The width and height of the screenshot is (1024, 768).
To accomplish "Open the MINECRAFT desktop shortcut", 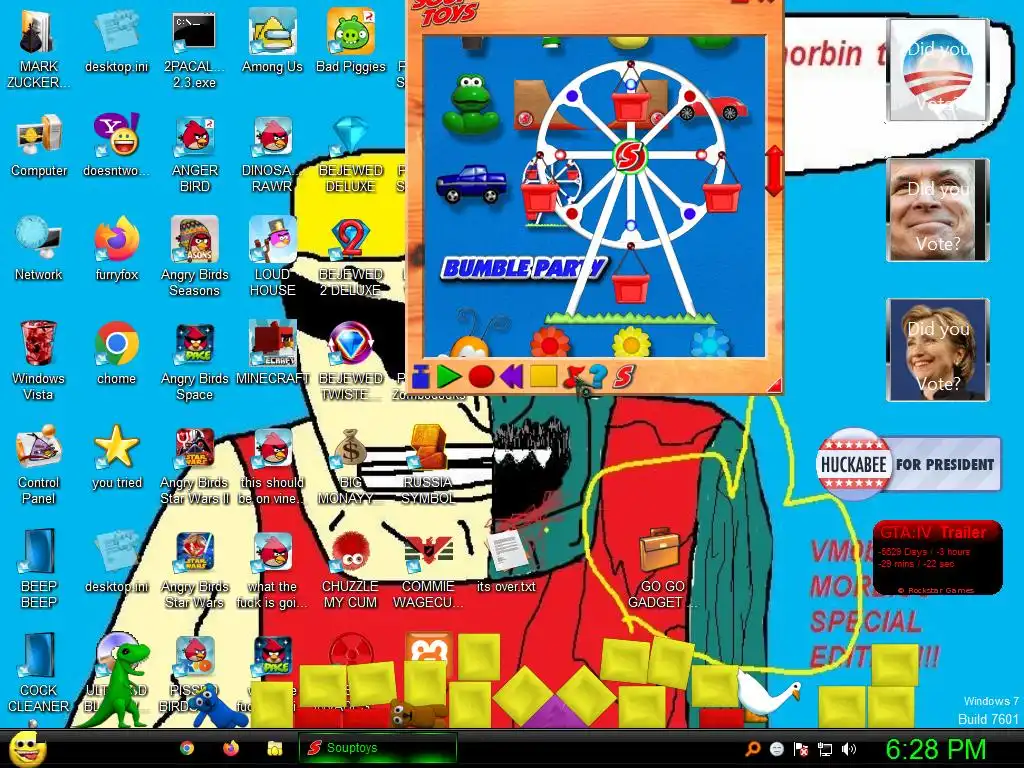I will 272,353.
